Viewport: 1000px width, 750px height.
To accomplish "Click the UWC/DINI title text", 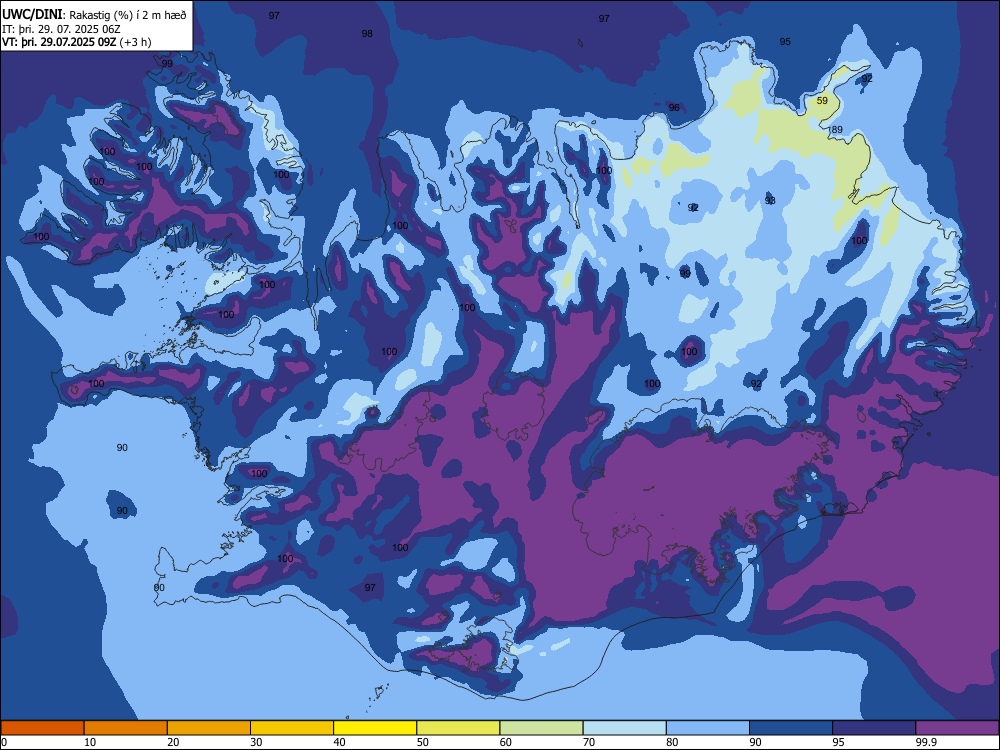I will click(33, 14).
